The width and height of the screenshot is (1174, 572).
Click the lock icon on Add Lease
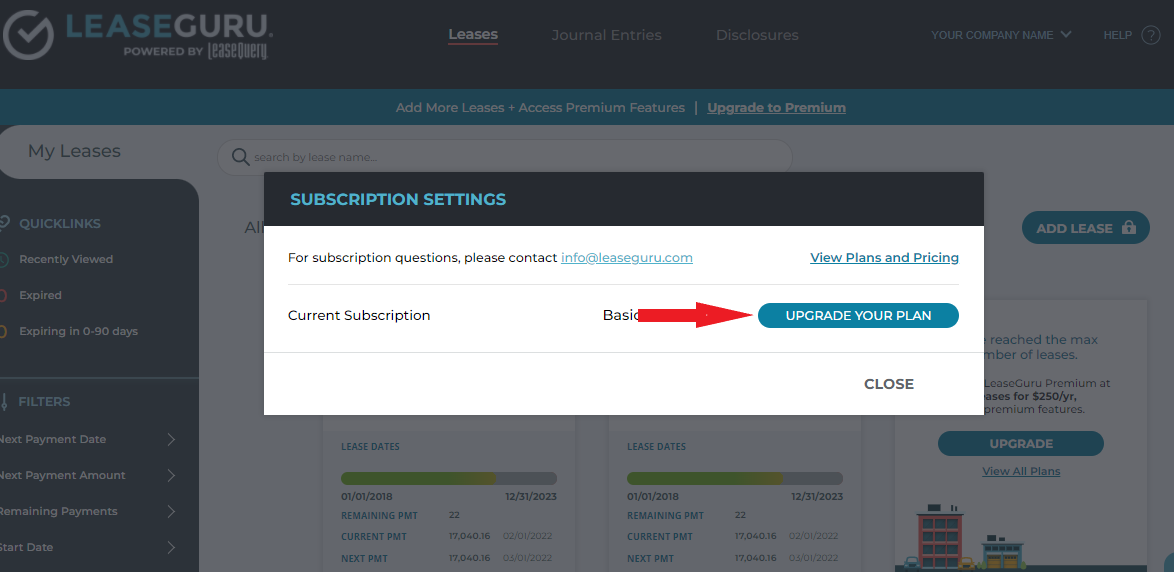pos(1129,228)
